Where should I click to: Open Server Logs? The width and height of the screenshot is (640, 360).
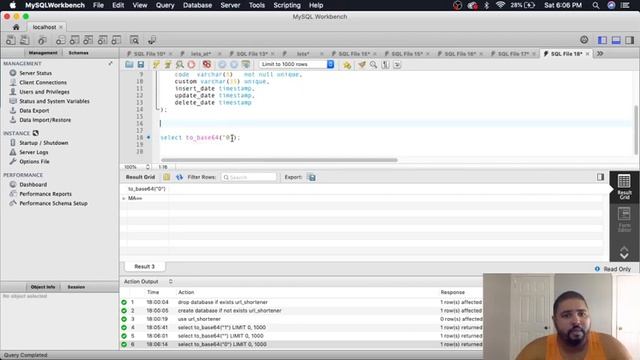tap(33, 152)
